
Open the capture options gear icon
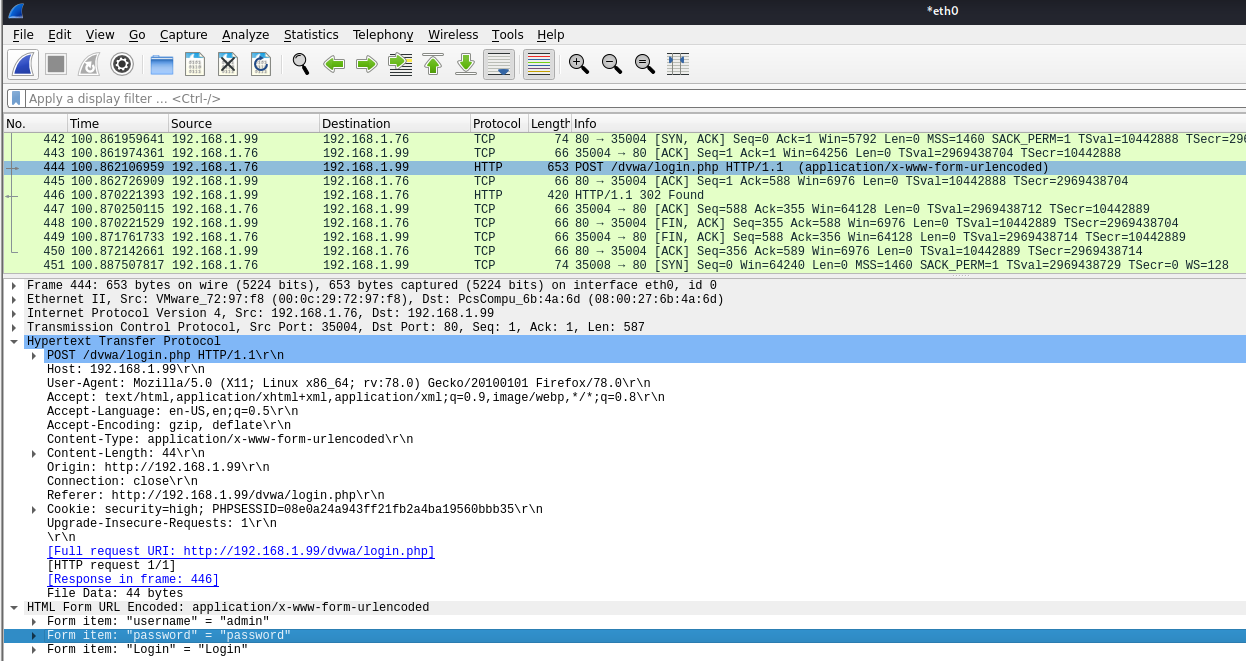pyautogui.click(x=122, y=64)
